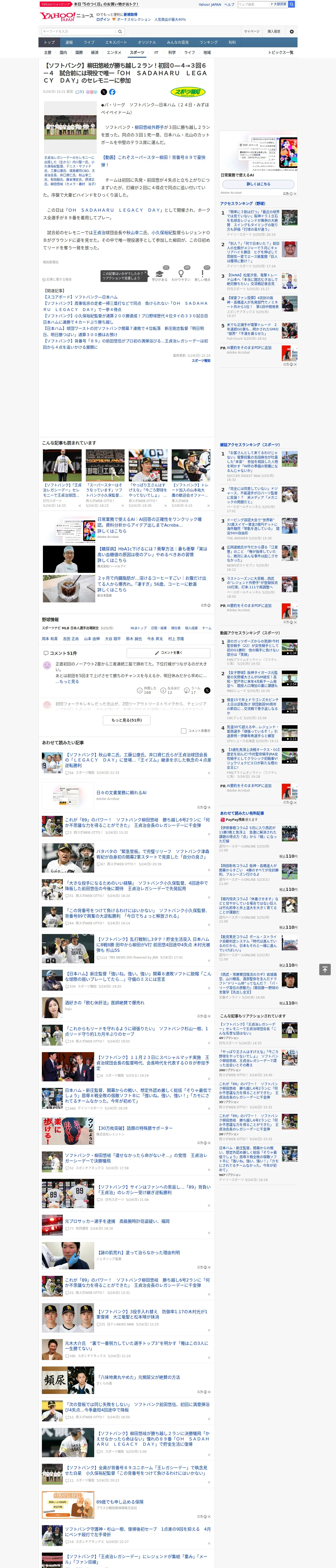
Task: Click the blue web search magnifier button
Action: tap(292, 4)
